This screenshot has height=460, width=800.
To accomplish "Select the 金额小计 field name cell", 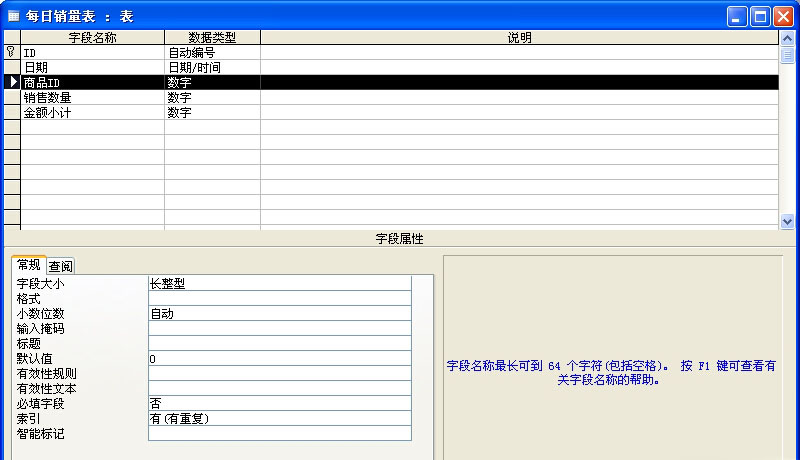I will (92, 113).
